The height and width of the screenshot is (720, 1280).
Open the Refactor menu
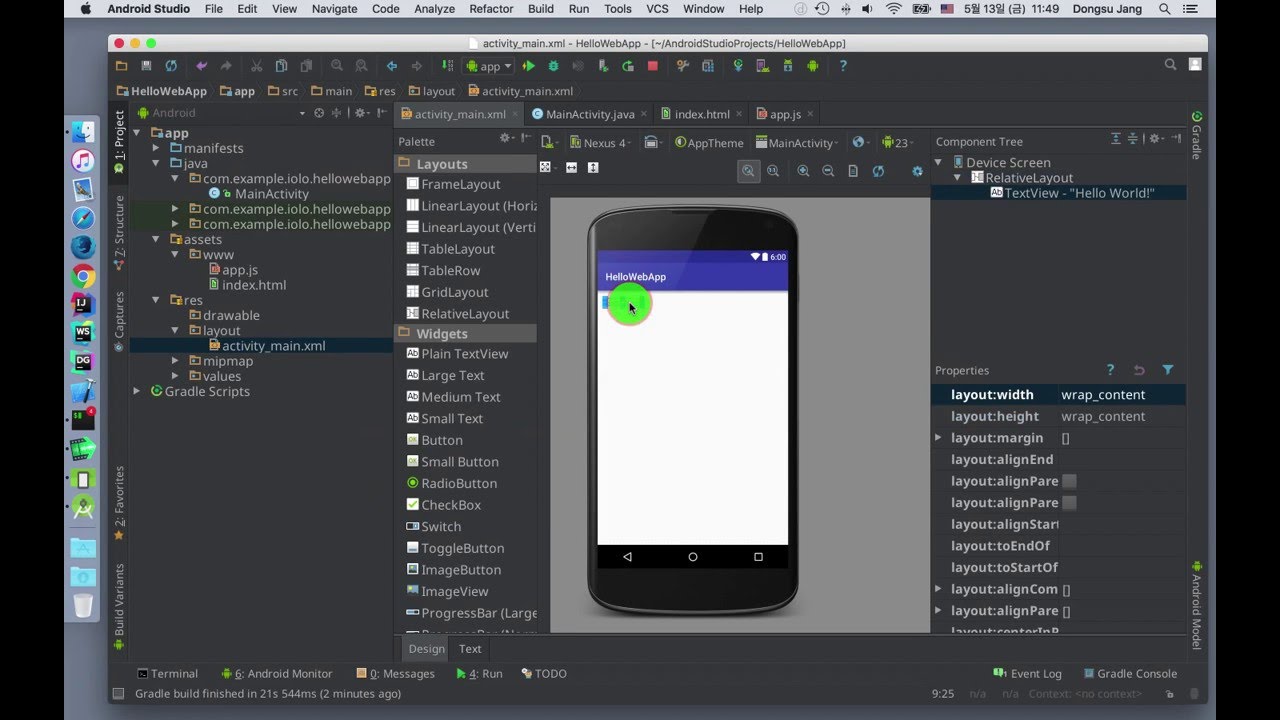coord(490,9)
